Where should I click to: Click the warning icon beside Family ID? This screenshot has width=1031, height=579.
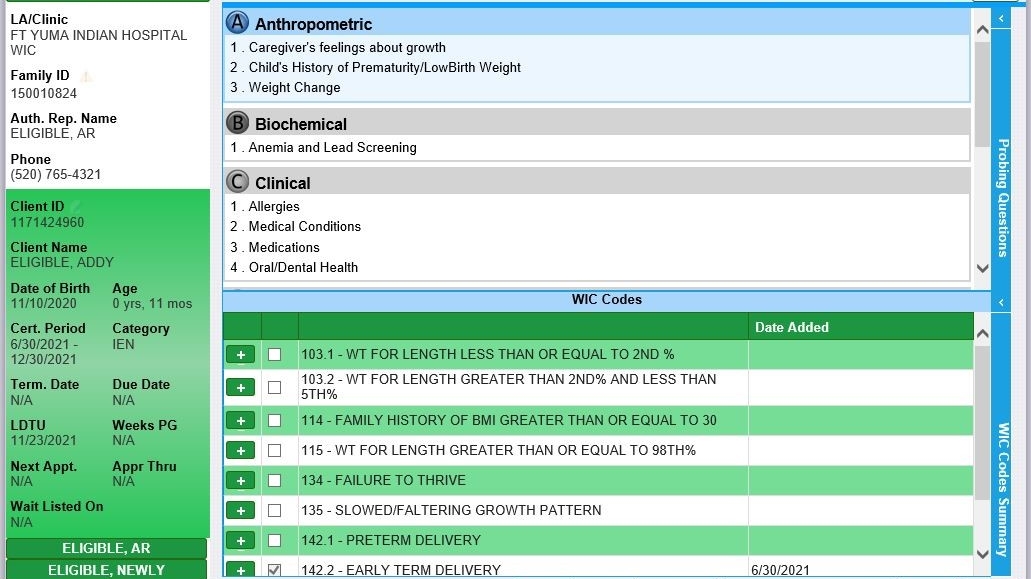click(x=86, y=76)
